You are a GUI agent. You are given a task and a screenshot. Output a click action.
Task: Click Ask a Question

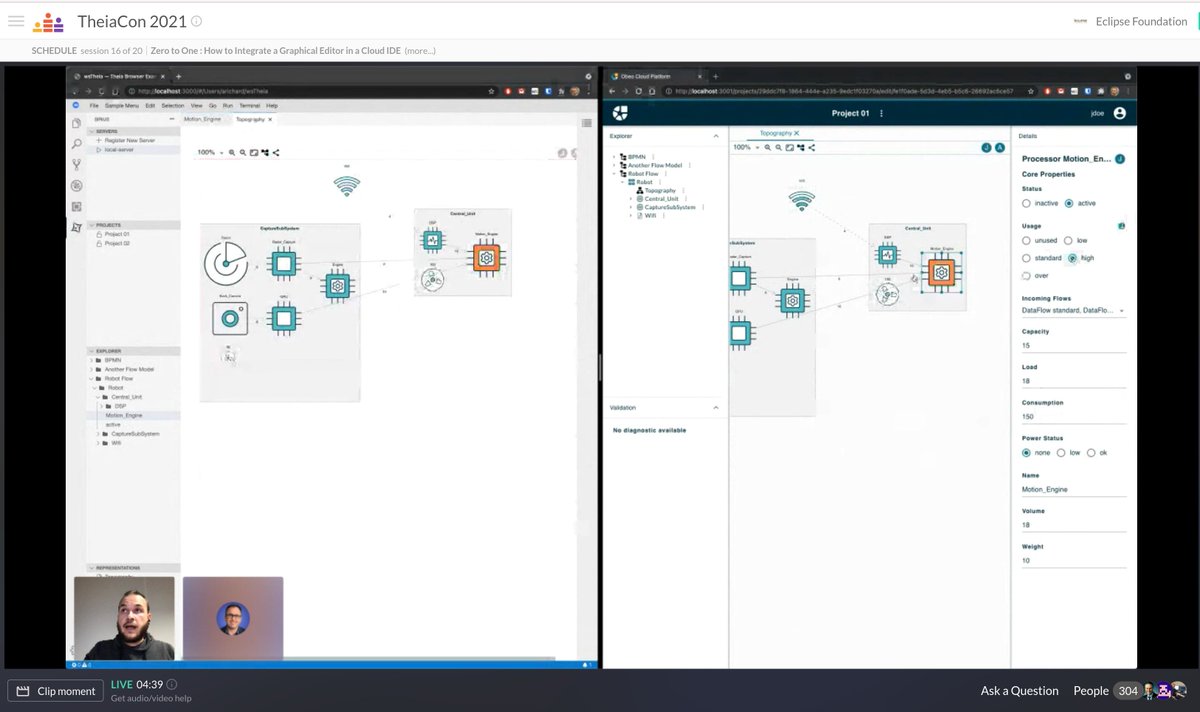pos(1019,691)
